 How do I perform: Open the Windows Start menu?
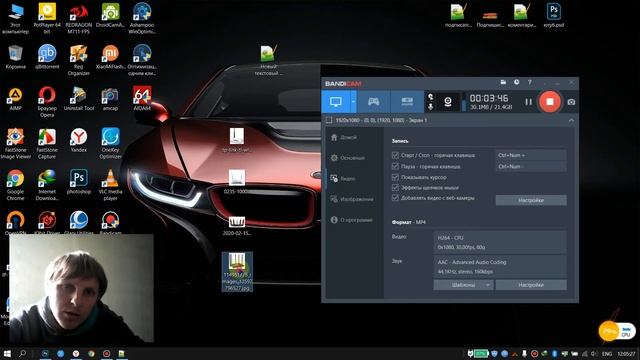tap(7, 353)
